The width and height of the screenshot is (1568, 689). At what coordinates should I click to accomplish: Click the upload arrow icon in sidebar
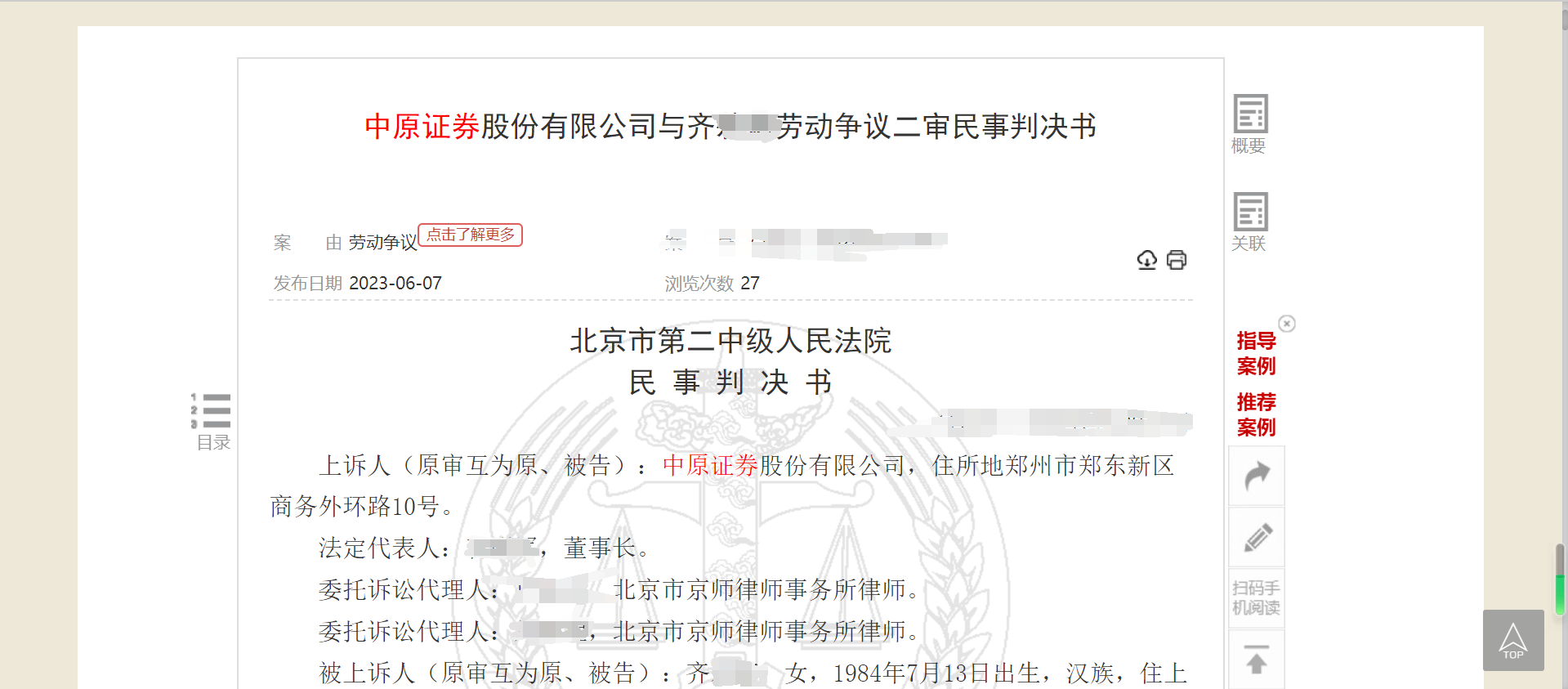click(x=1257, y=660)
